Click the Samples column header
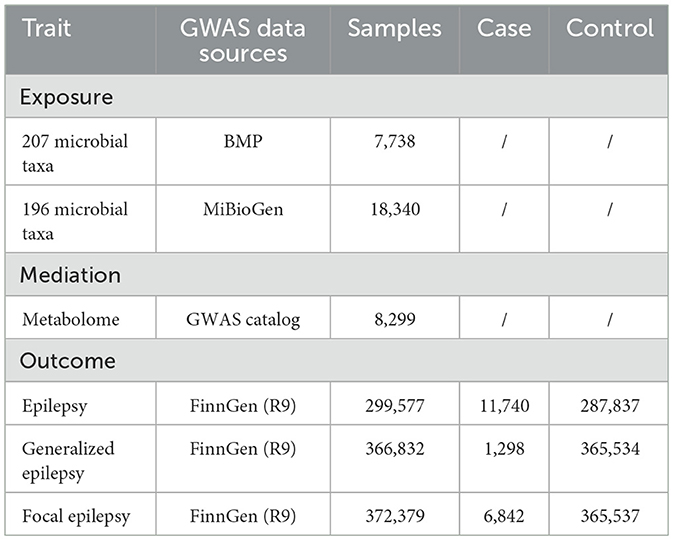This screenshot has width=674, height=541. click(x=395, y=29)
